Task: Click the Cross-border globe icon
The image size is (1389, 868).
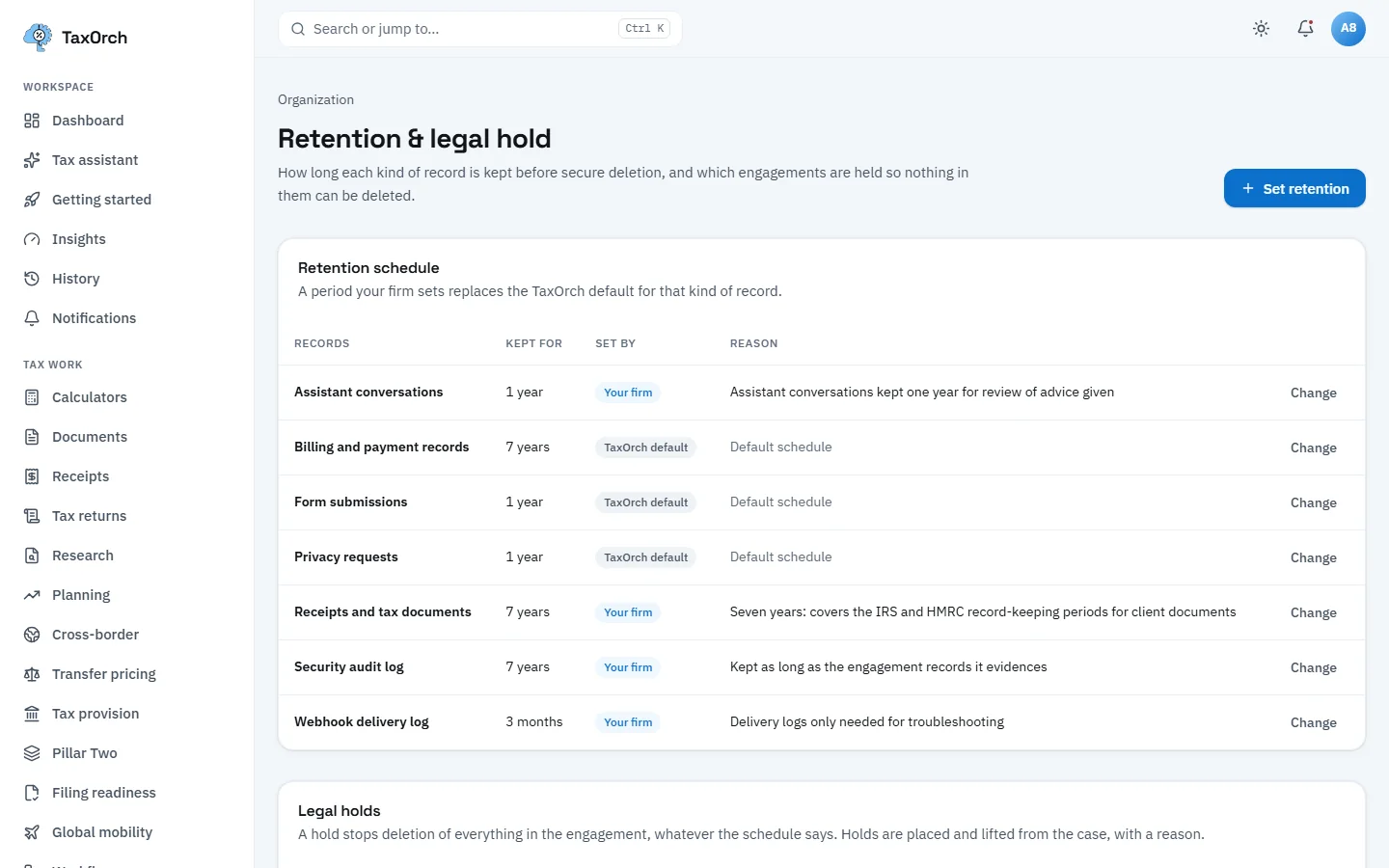Action: (x=32, y=635)
